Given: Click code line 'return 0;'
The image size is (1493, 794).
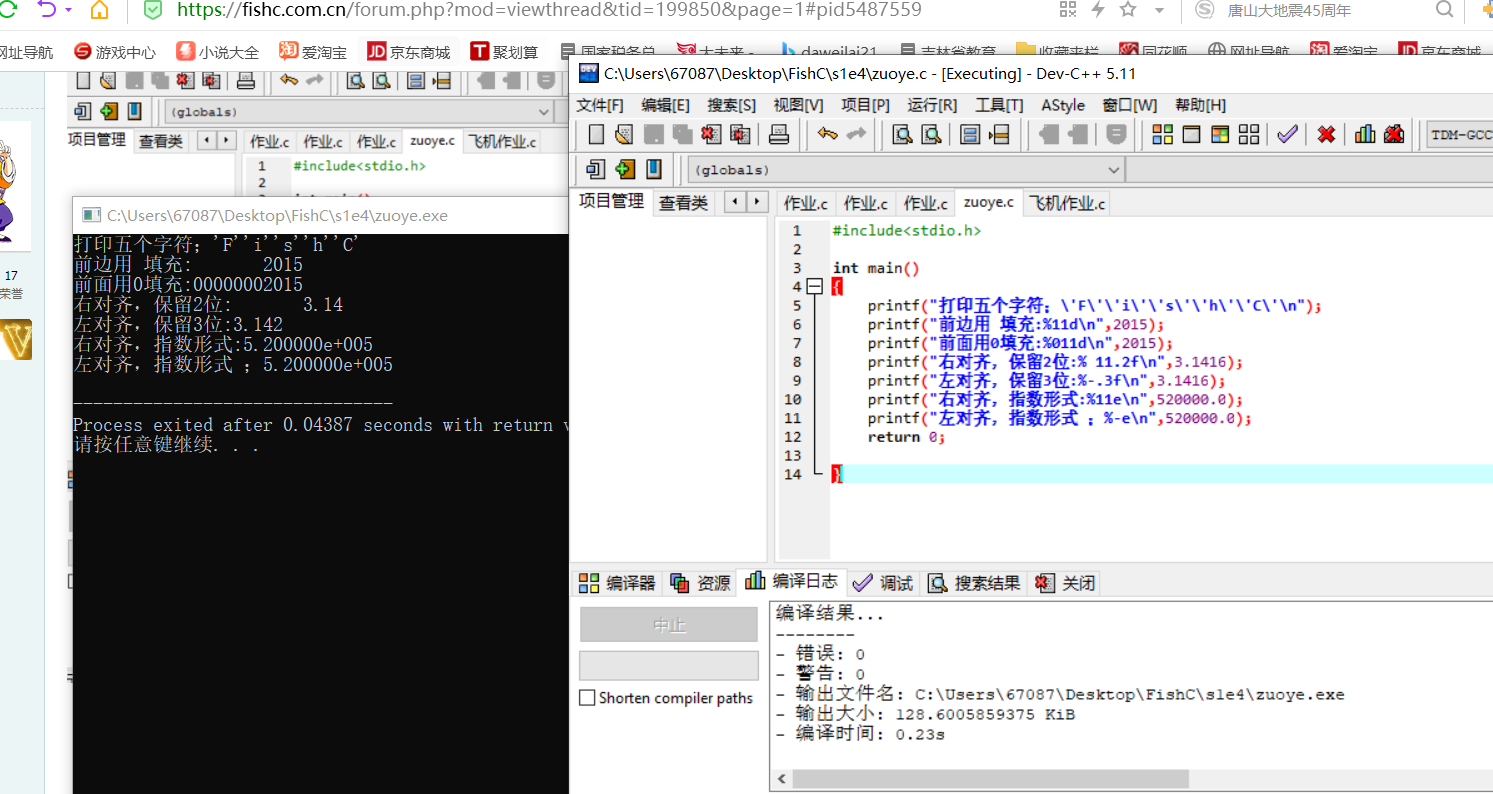Looking at the screenshot, I should 906,437.
